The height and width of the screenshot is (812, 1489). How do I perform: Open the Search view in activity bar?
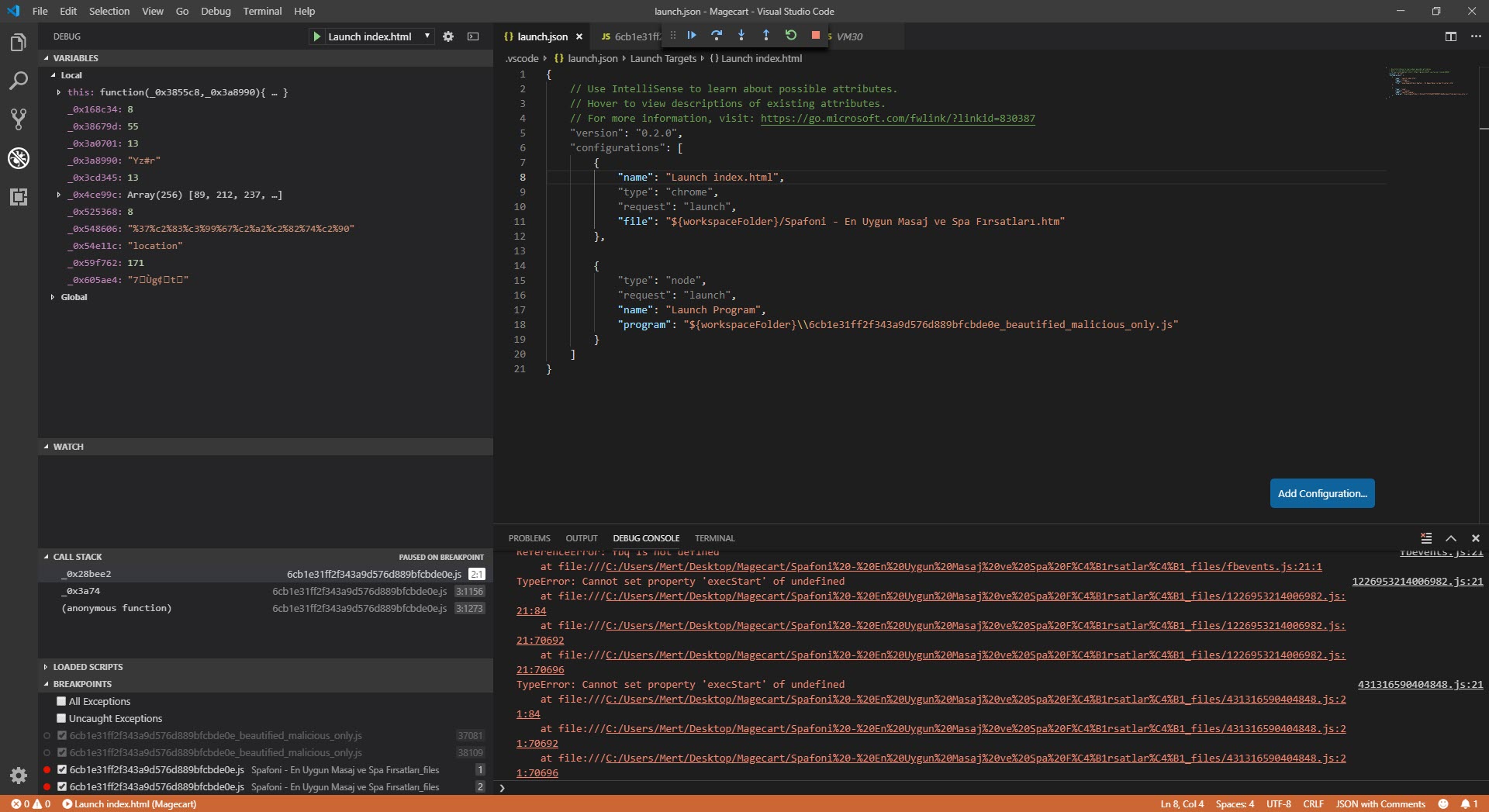tap(19, 81)
